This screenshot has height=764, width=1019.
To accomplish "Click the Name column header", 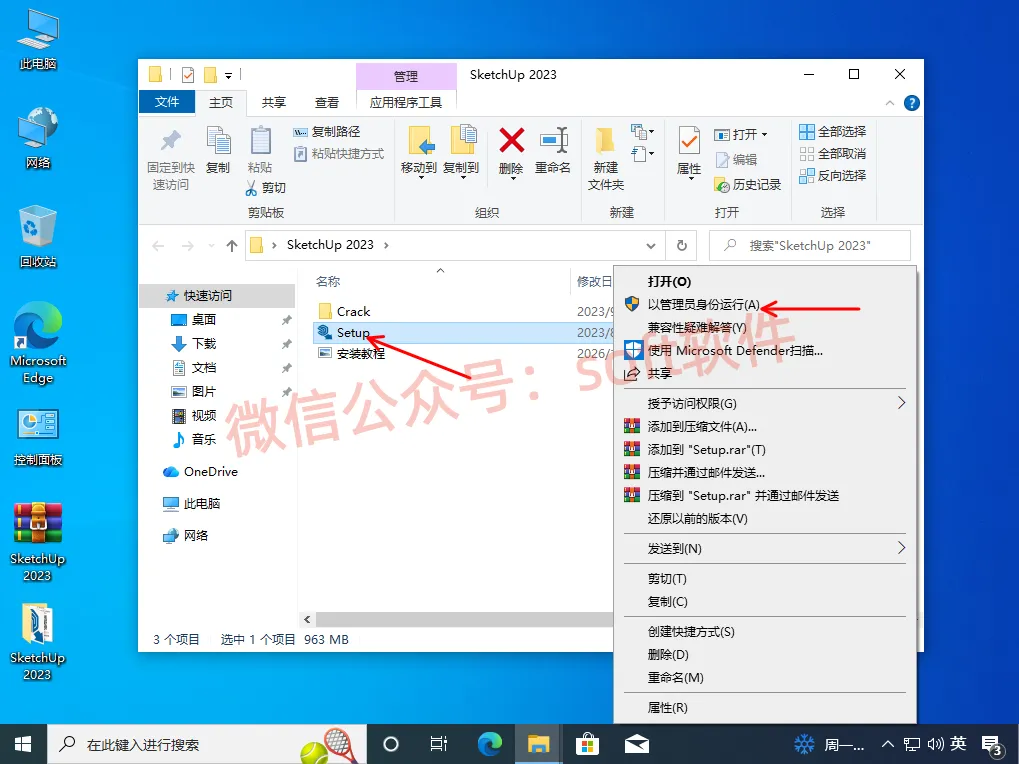I will [x=328, y=281].
